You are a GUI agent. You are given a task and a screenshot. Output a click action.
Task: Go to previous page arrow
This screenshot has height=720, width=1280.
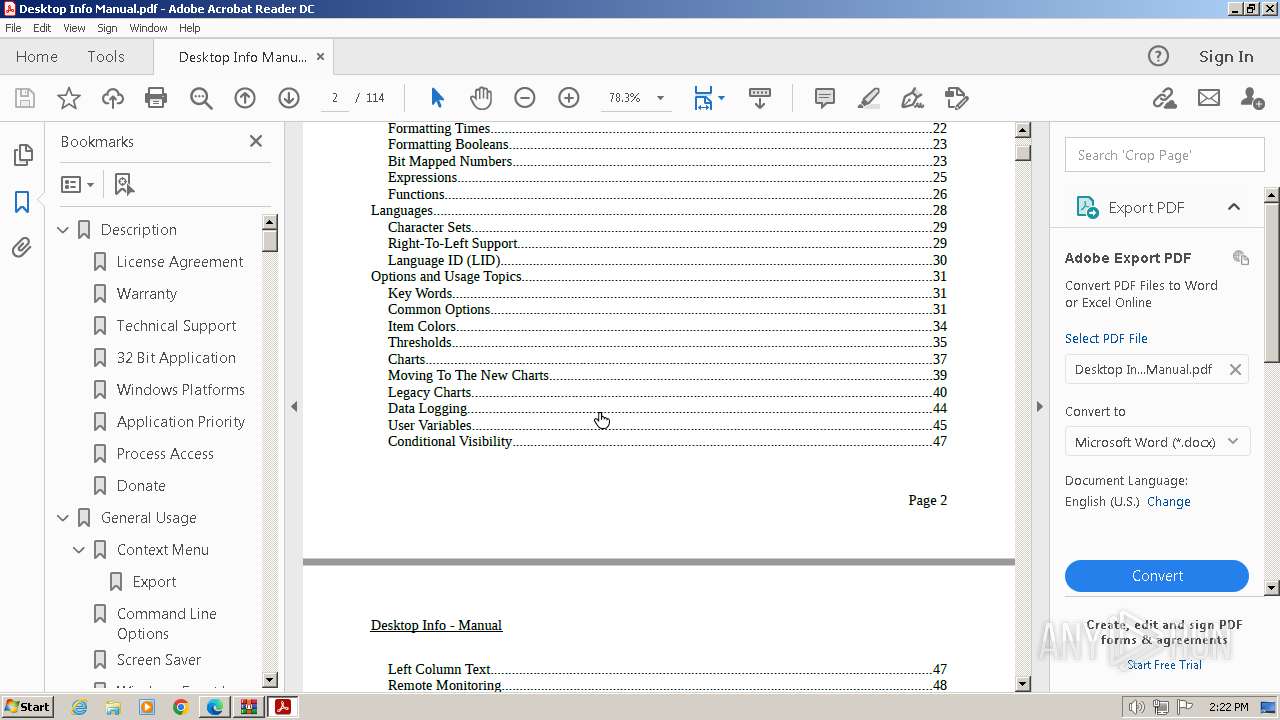(245, 98)
